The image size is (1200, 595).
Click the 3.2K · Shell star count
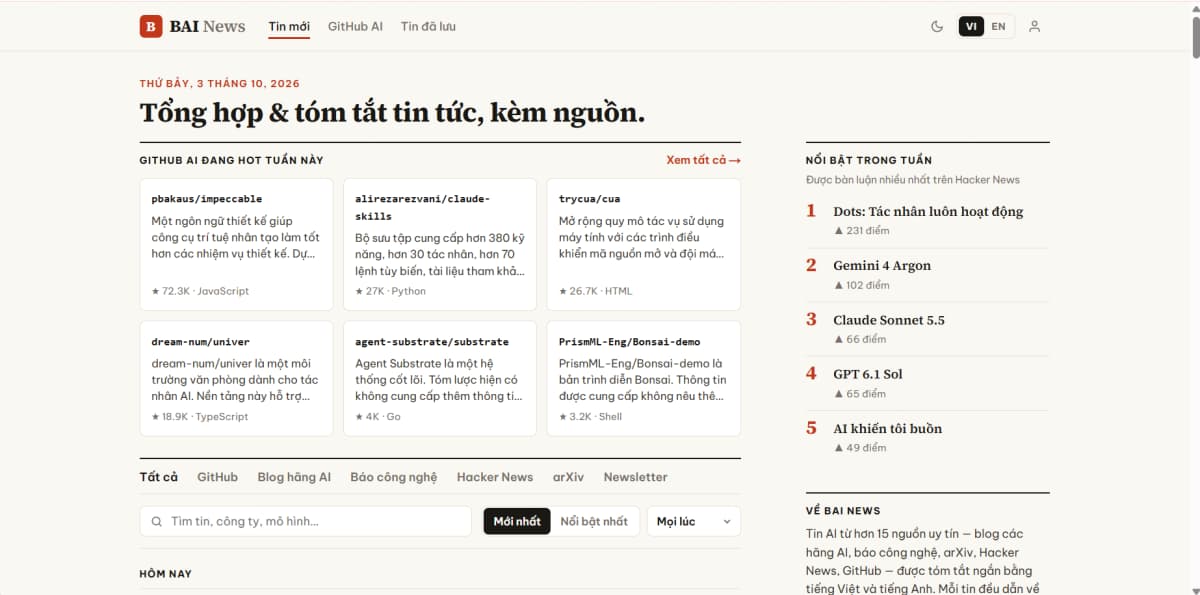point(590,416)
